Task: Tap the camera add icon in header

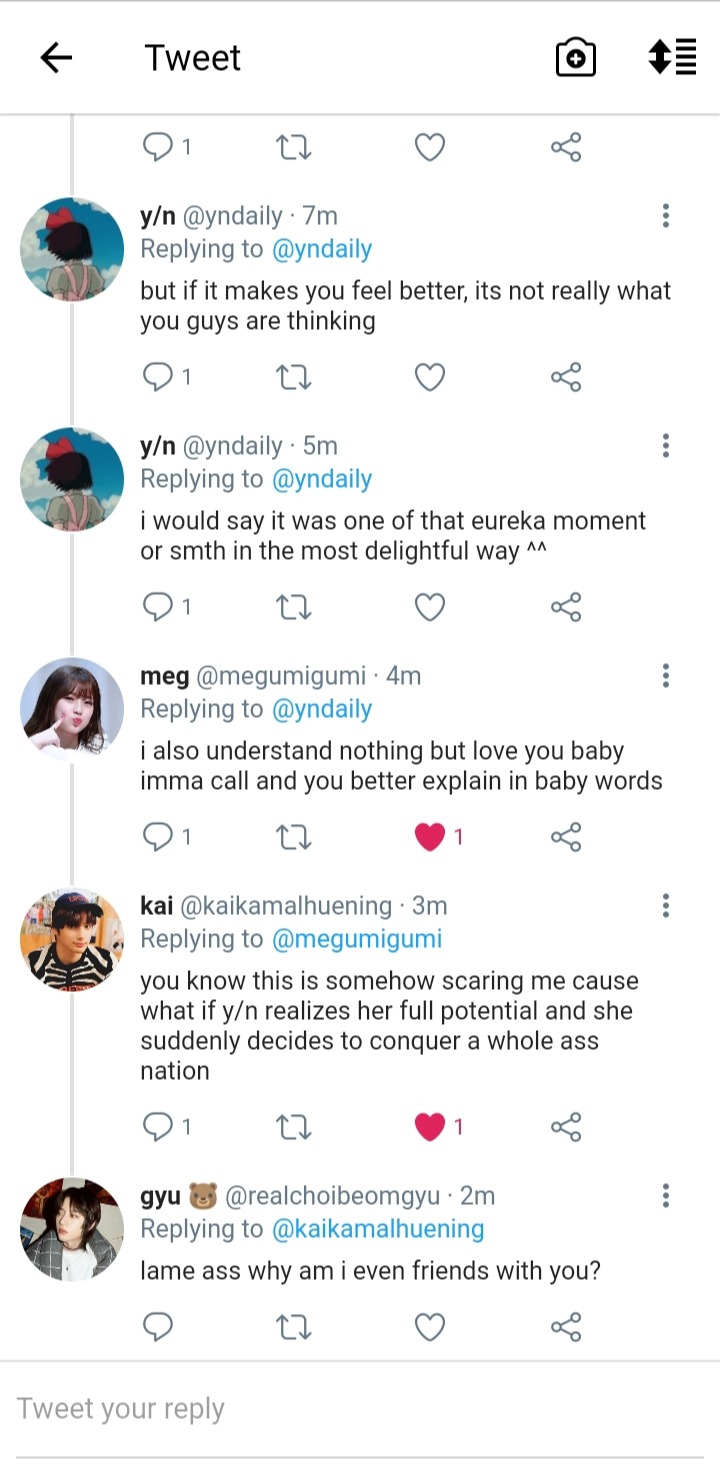Action: pos(576,58)
